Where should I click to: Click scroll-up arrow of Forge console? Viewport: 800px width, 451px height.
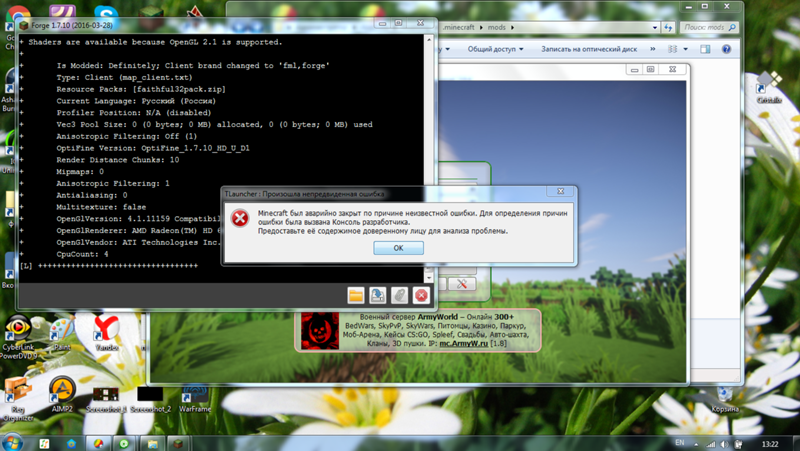[x=429, y=39]
